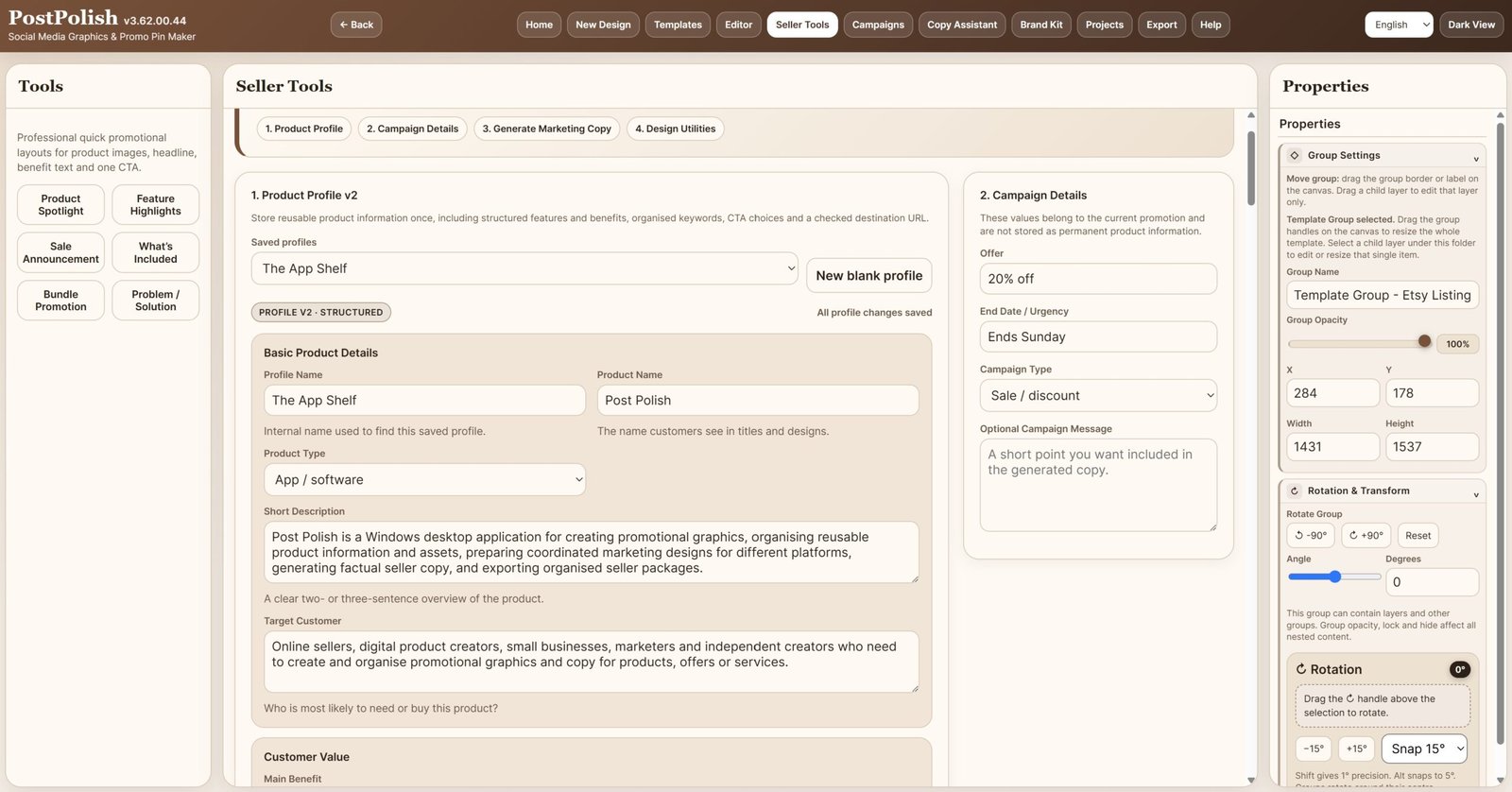Click the Product Name field
The image size is (1512, 792).
pyautogui.click(x=758, y=400)
